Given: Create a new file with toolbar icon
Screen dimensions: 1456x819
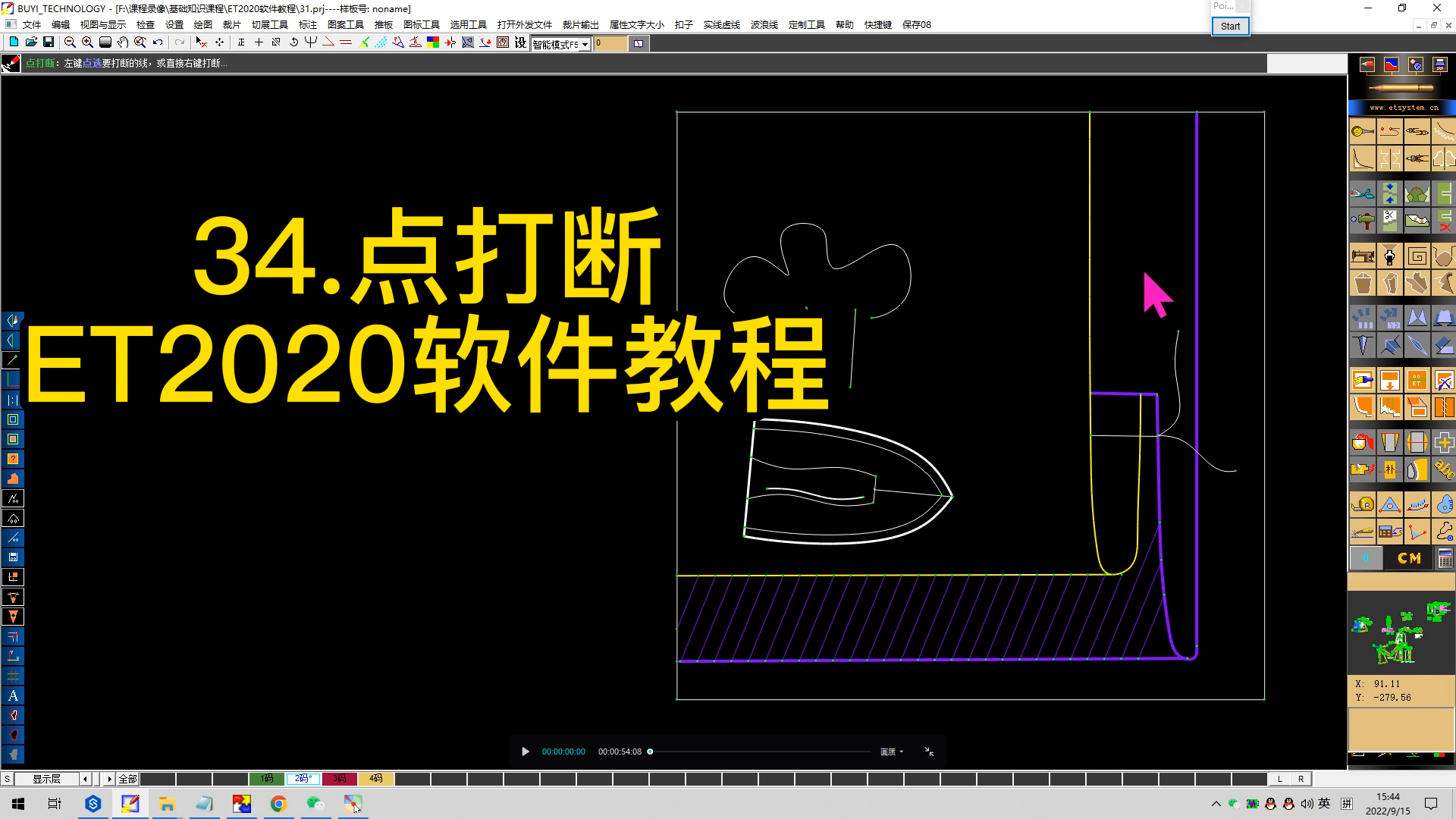Looking at the screenshot, I should (x=14, y=42).
